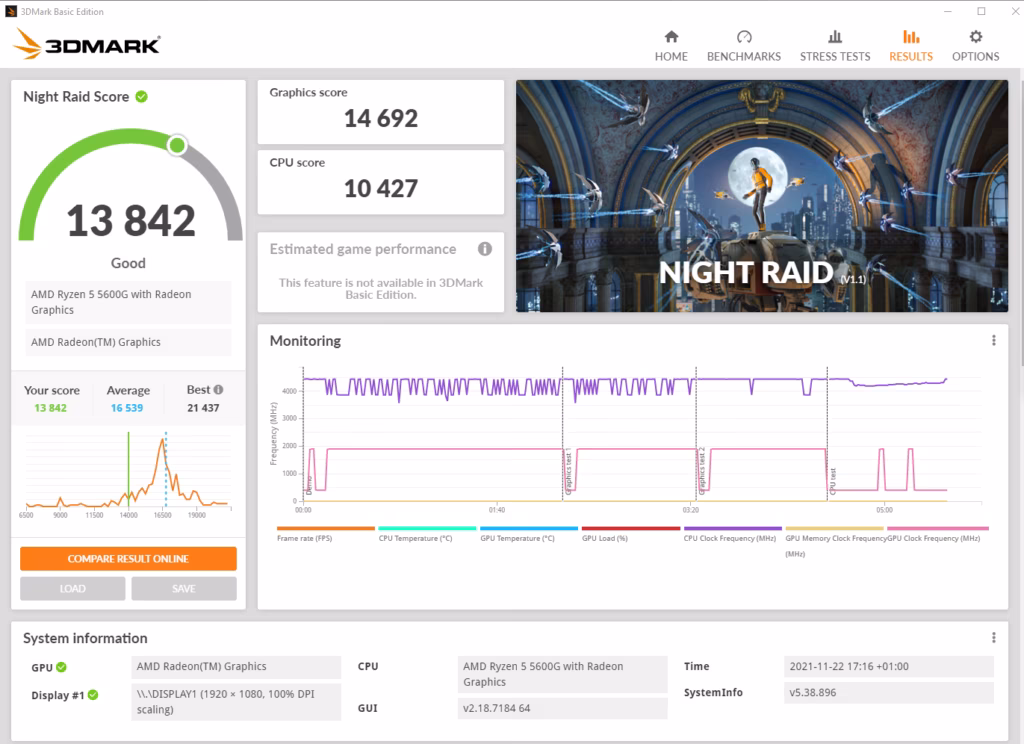
Task: Toggle GPU Memory Clock Frequency legend item
Action: [834, 542]
